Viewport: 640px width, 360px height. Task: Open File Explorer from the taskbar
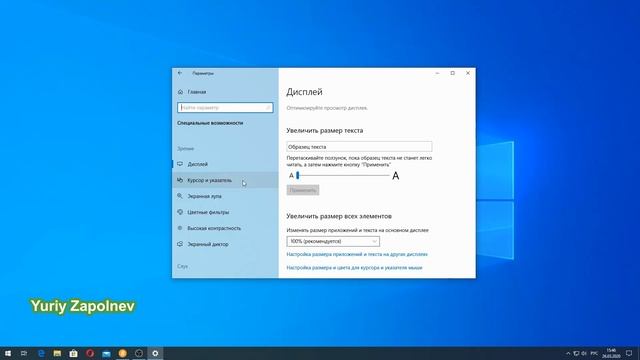point(57,353)
